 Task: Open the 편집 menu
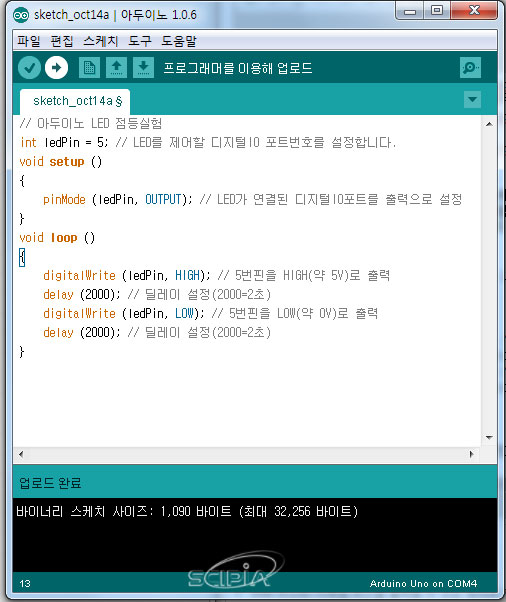62,41
